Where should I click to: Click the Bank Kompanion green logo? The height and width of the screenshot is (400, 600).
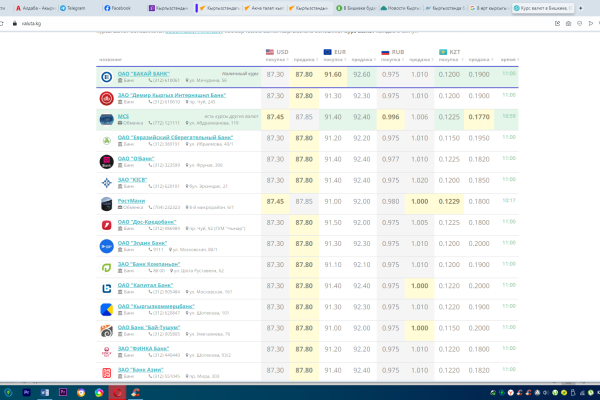(x=106, y=267)
